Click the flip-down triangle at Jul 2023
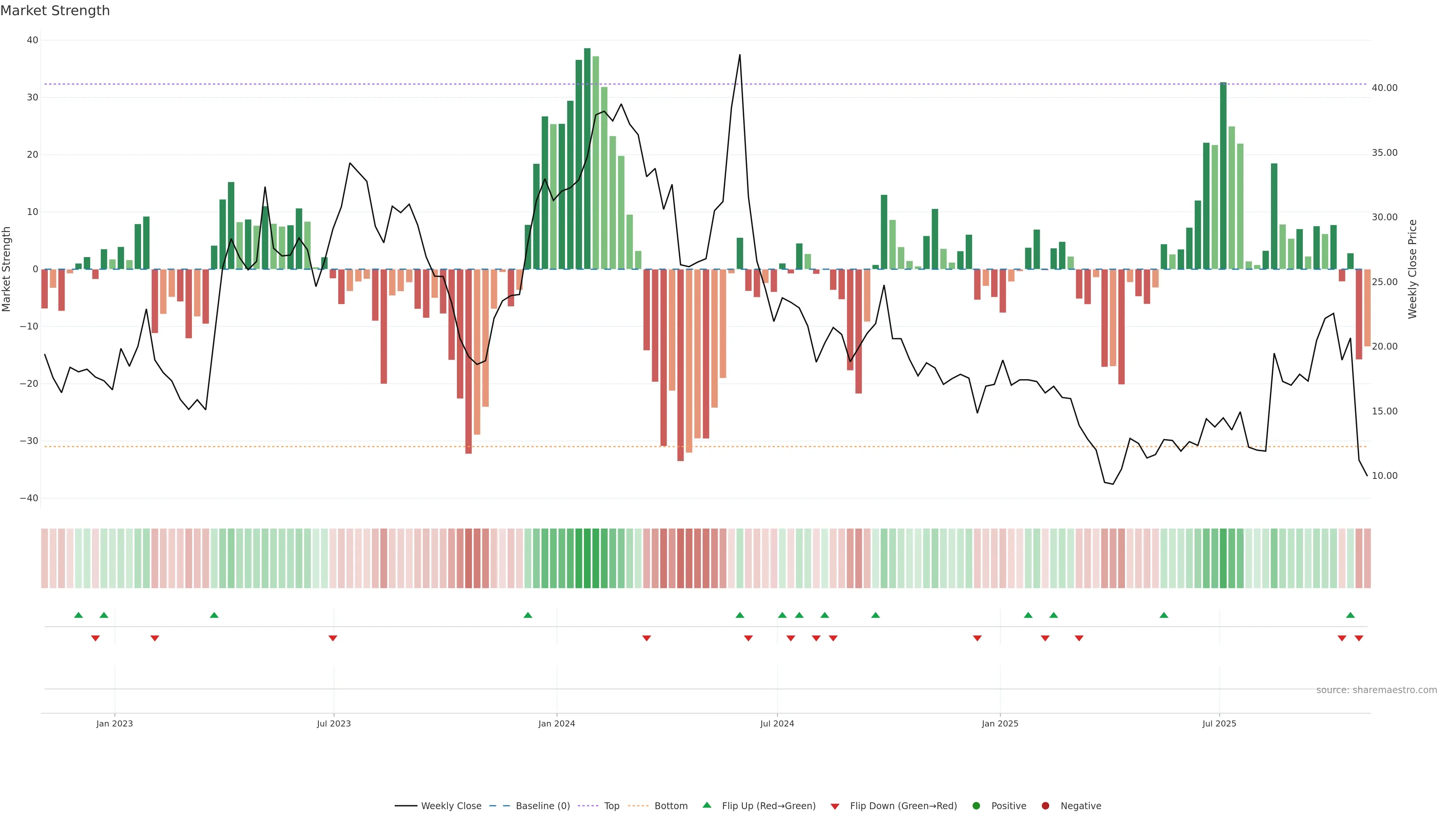 [x=333, y=638]
